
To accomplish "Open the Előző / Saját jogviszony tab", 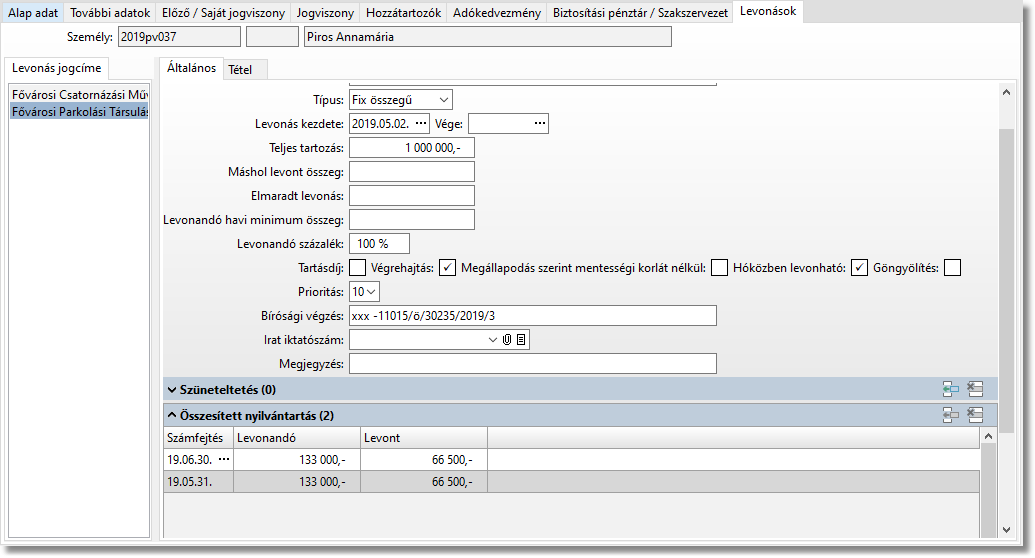I will (223, 13).
